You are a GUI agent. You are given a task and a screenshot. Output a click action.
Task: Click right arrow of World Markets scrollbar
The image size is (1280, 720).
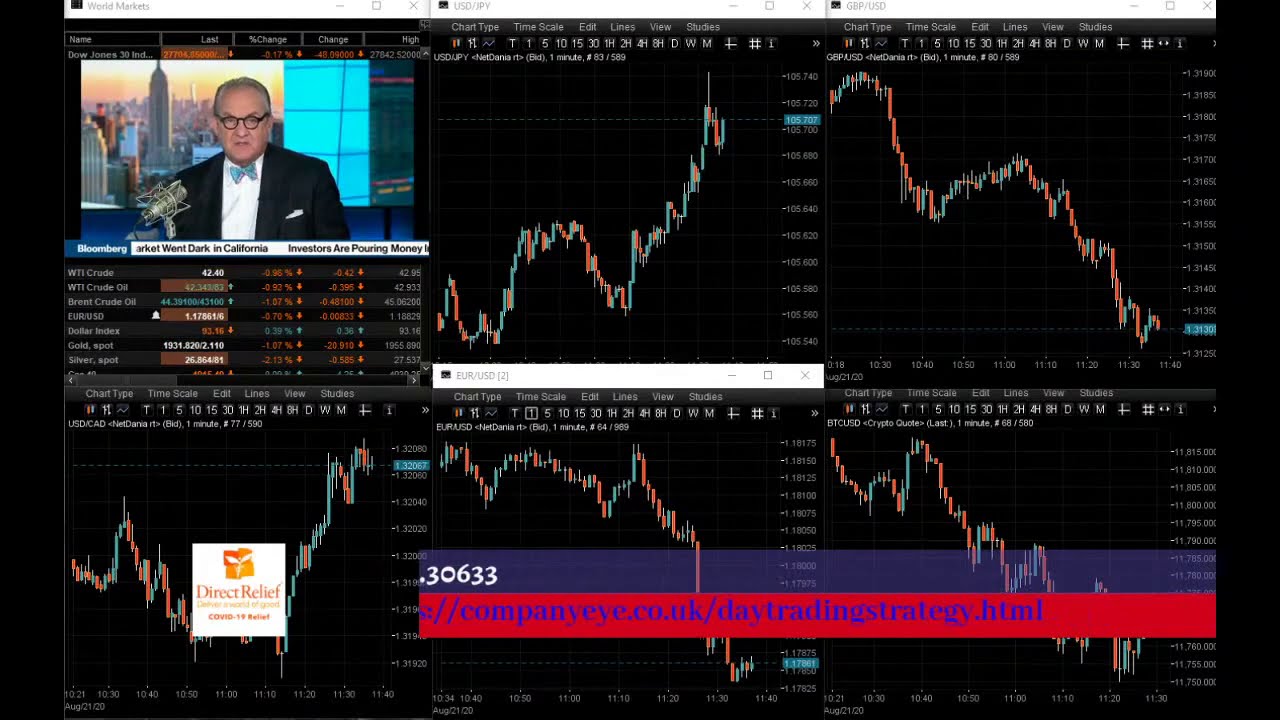pyautogui.click(x=414, y=380)
